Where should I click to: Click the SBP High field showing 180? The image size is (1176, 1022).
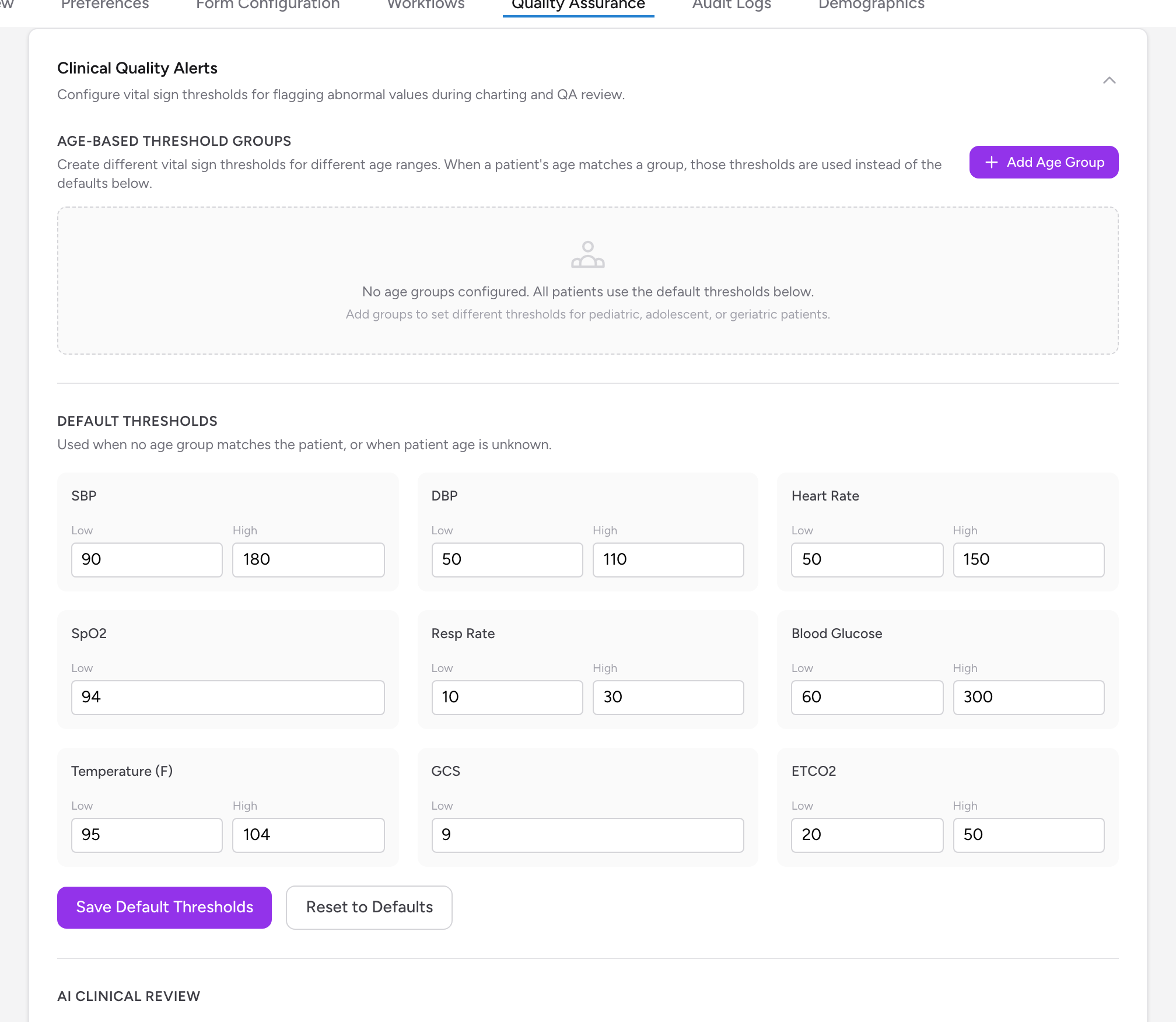(309, 559)
